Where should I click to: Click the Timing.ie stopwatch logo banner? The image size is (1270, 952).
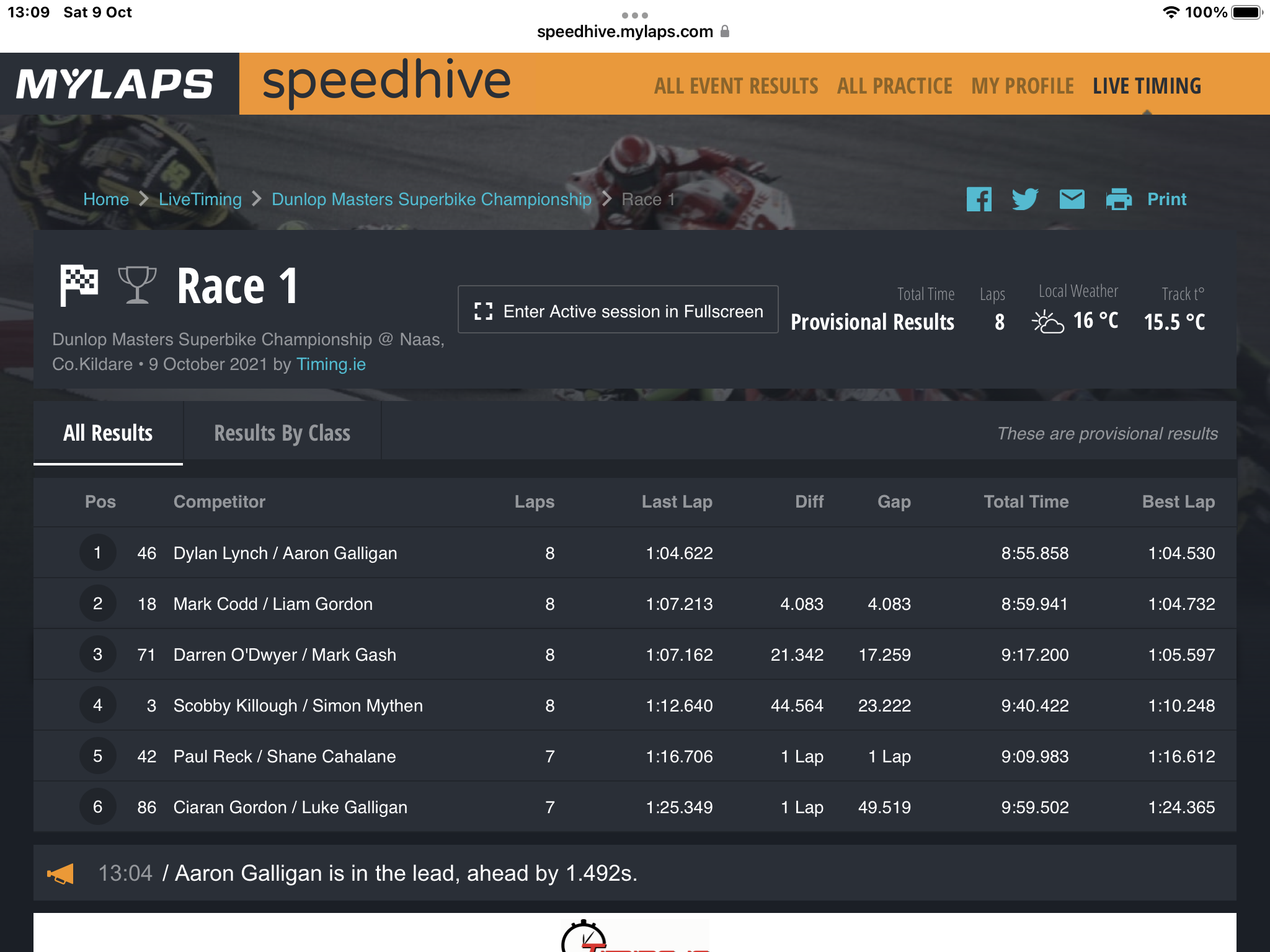(635, 935)
